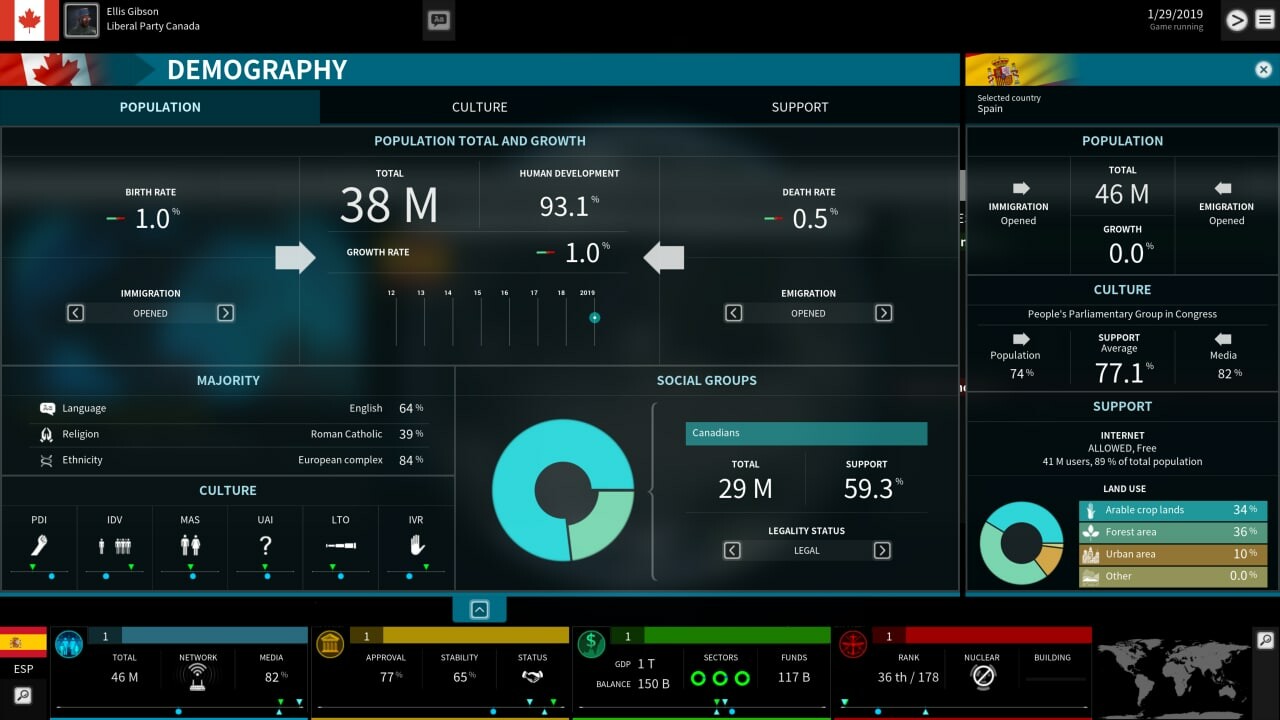
Task: Click the Status handshake icon
Action: click(532, 676)
